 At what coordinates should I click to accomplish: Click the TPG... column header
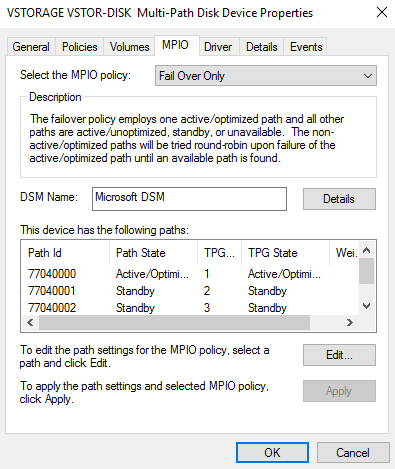coord(219,253)
